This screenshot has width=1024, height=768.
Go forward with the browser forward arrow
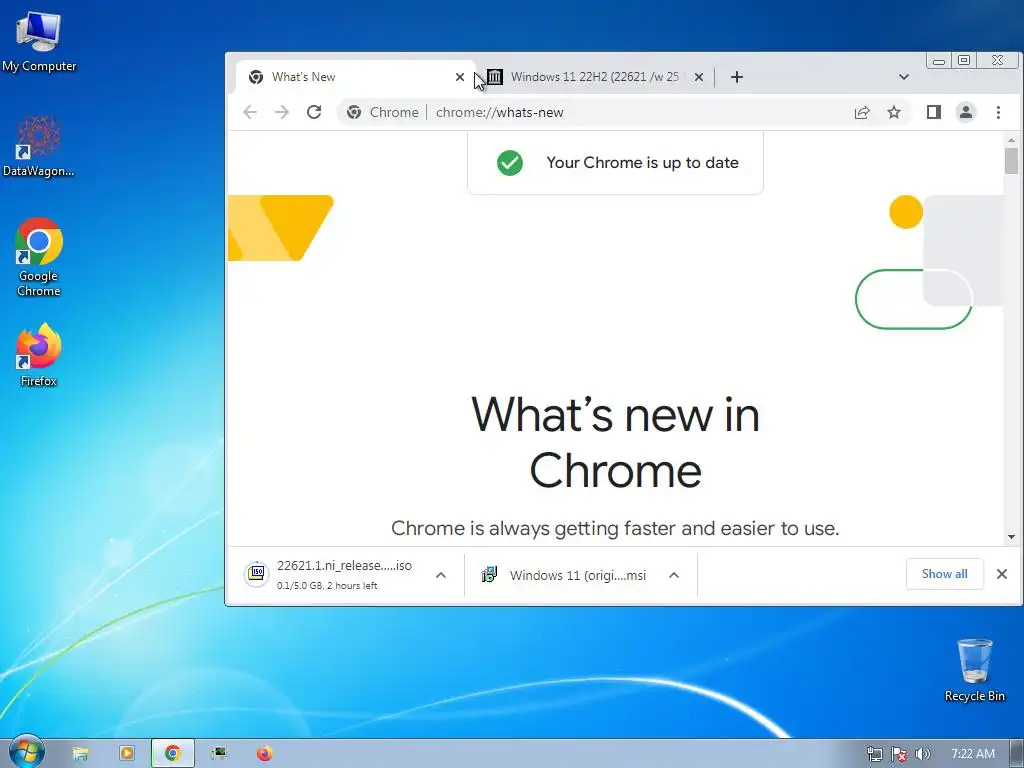tap(282, 112)
